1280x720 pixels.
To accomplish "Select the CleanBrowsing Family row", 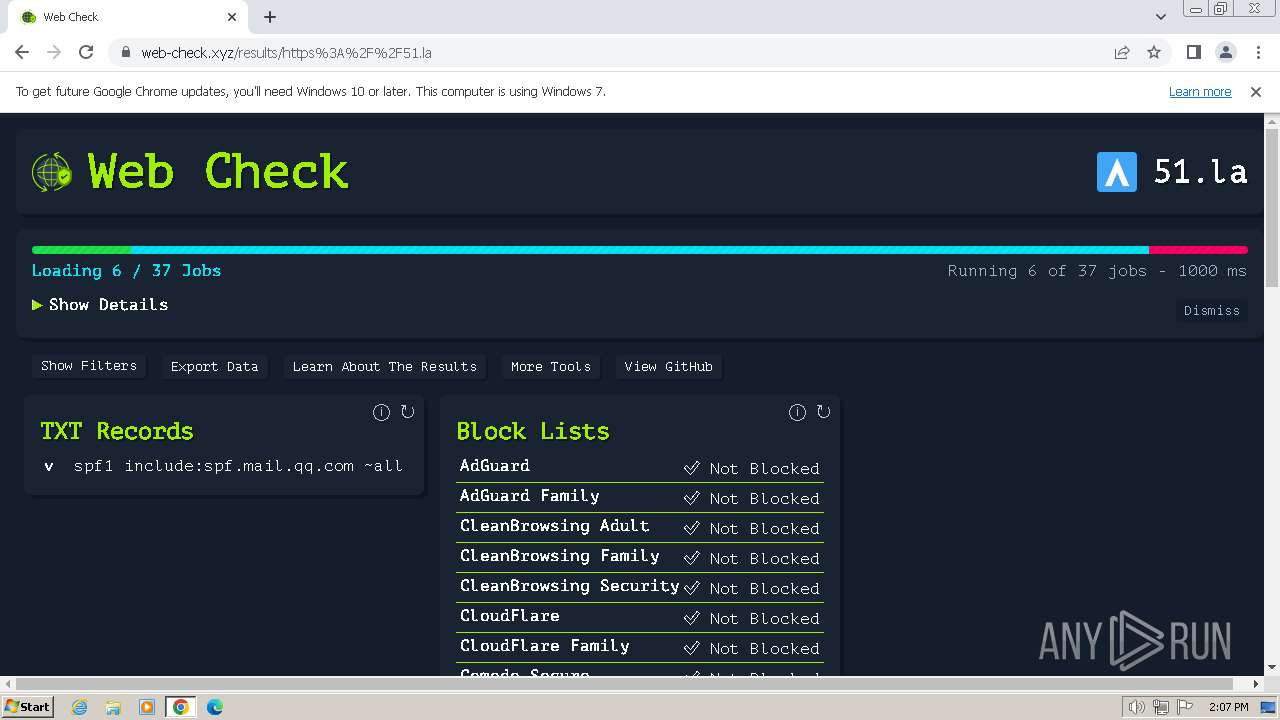I will tap(640, 557).
